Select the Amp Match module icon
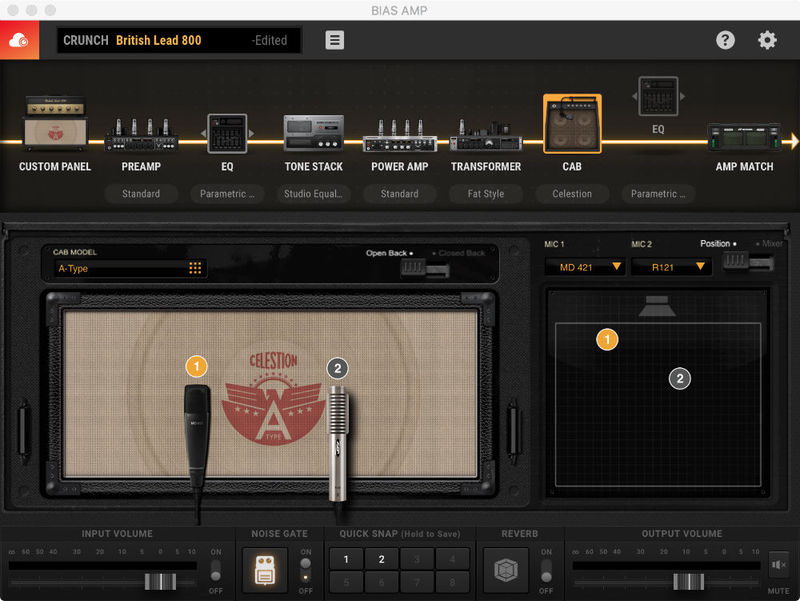 pos(744,137)
